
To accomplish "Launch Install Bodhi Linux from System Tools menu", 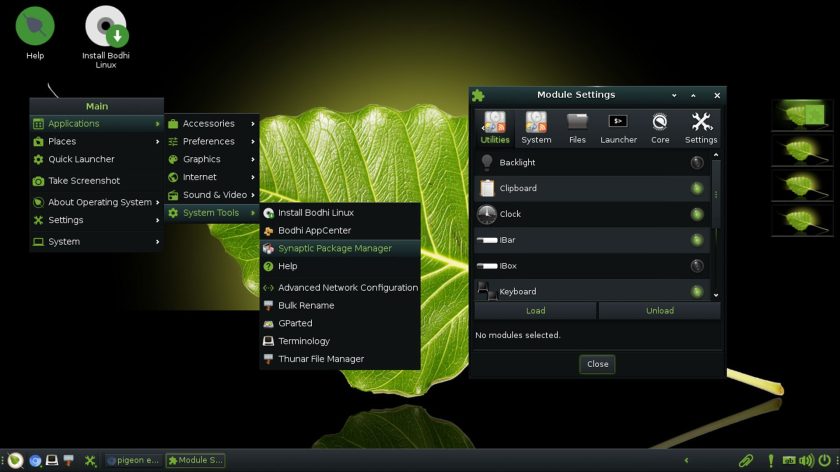I will (x=340, y=213).
